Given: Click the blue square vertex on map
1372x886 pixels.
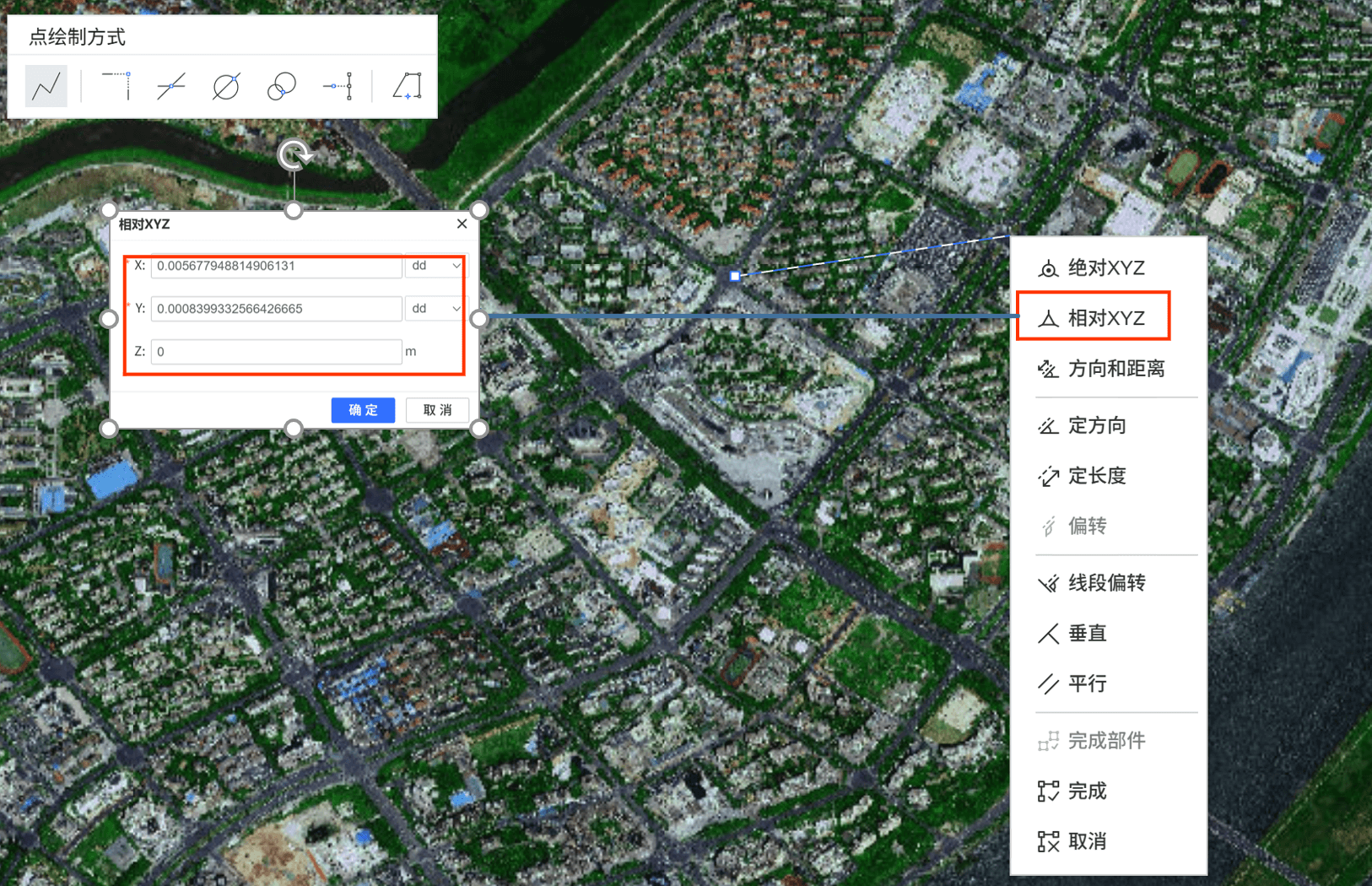Looking at the screenshot, I should point(735,276).
